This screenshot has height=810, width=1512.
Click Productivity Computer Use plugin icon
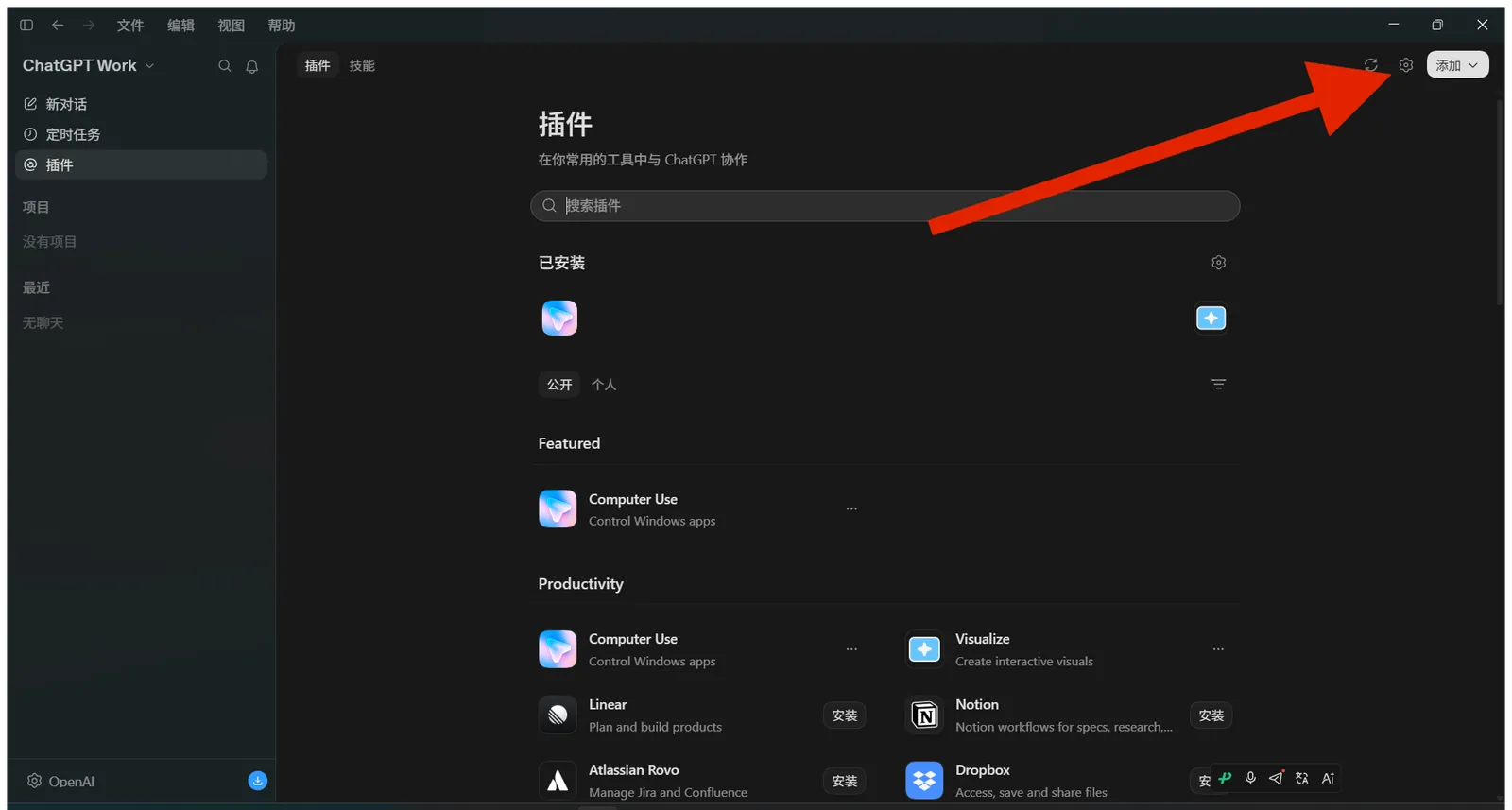pyautogui.click(x=558, y=649)
